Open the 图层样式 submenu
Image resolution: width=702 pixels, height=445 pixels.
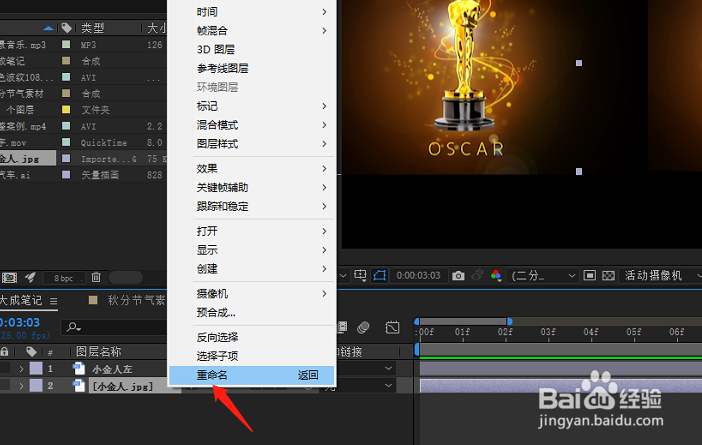[x=252, y=144]
